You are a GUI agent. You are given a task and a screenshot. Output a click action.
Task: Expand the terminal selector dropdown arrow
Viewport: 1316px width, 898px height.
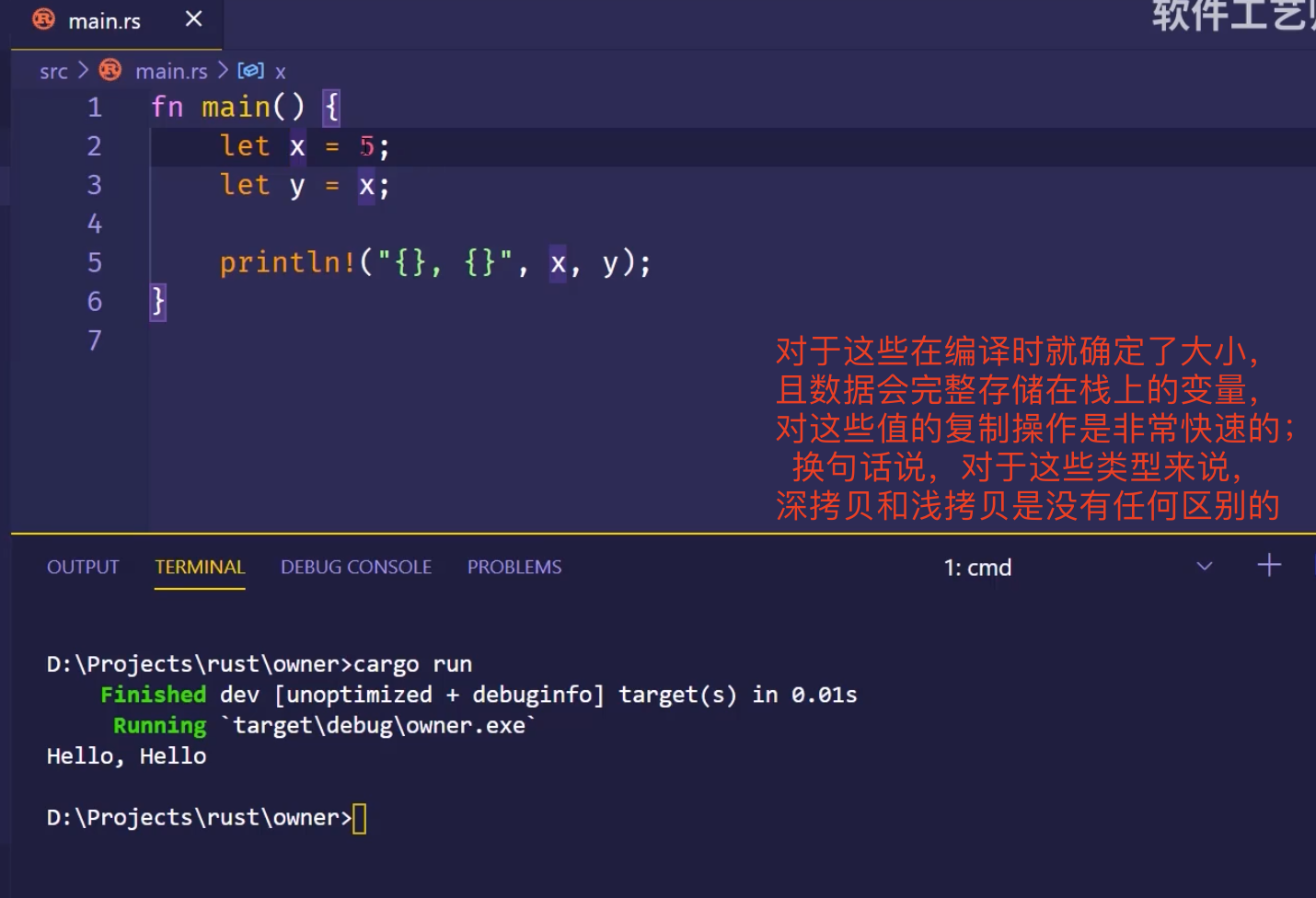[x=1204, y=566]
